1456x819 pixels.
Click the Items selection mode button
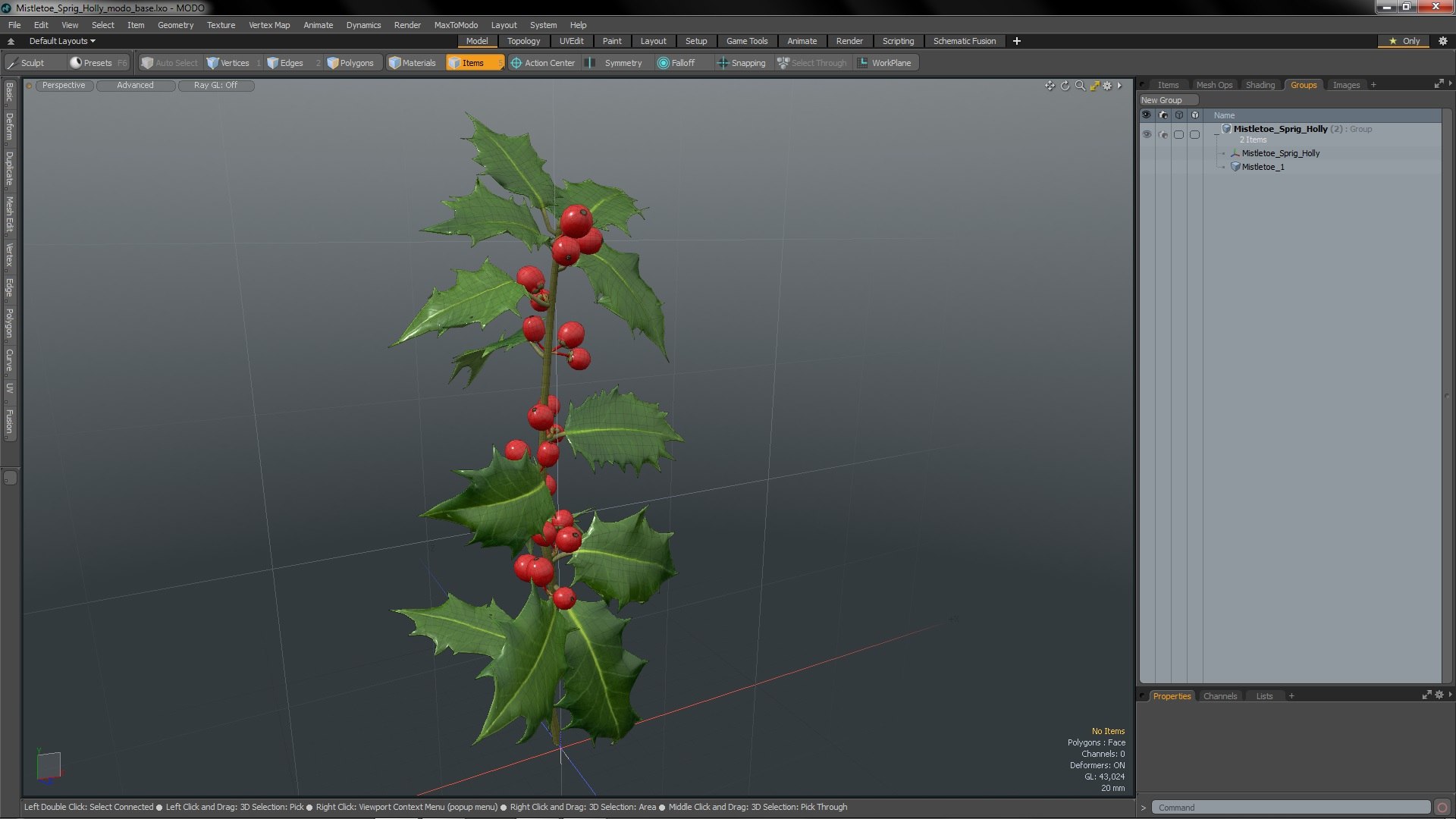point(474,63)
